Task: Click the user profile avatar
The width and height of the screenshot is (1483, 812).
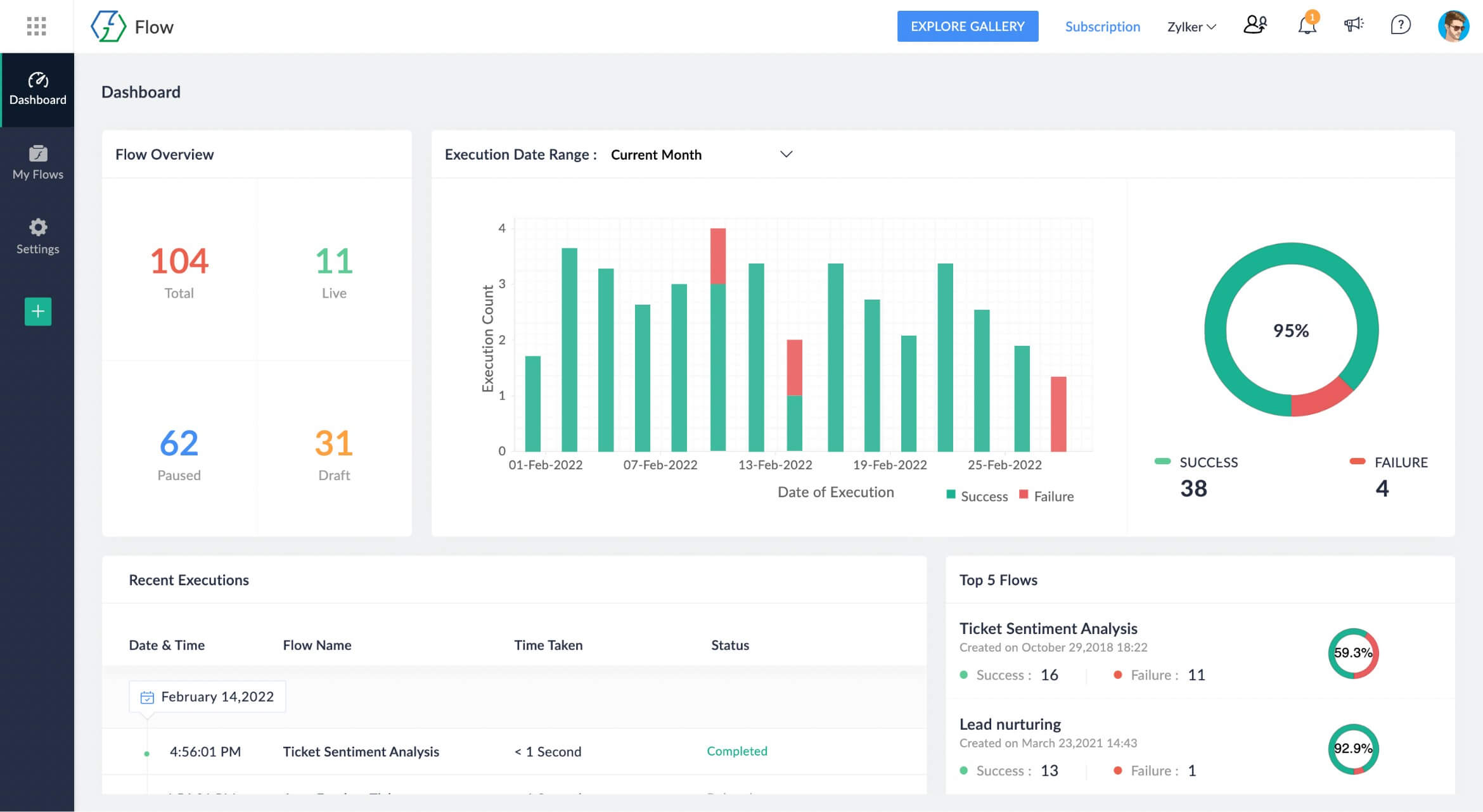Action: [x=1453, y=27]
